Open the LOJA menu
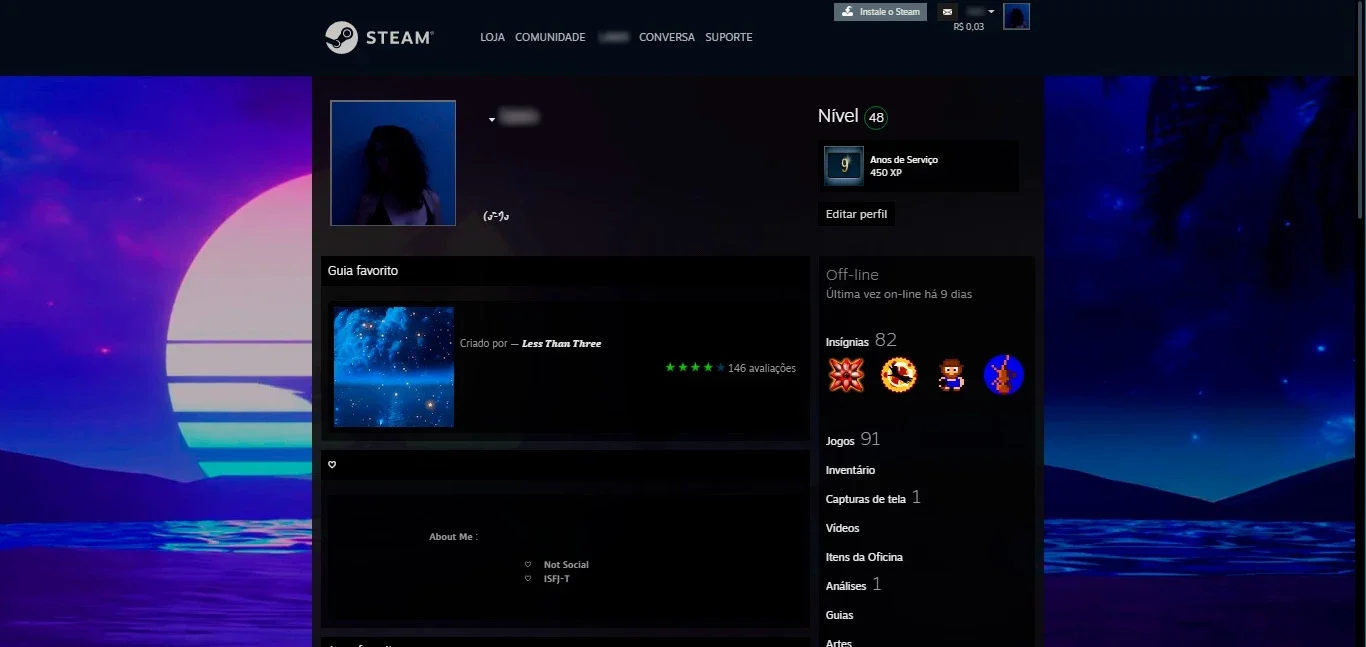 click(492, 37)
